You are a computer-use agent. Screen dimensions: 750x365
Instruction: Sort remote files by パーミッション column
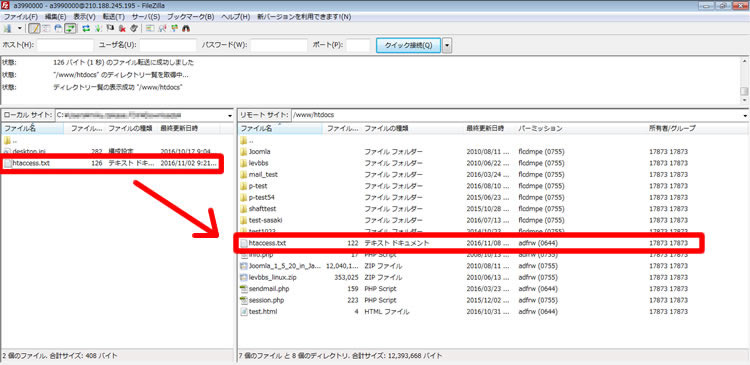pos(580,128)
